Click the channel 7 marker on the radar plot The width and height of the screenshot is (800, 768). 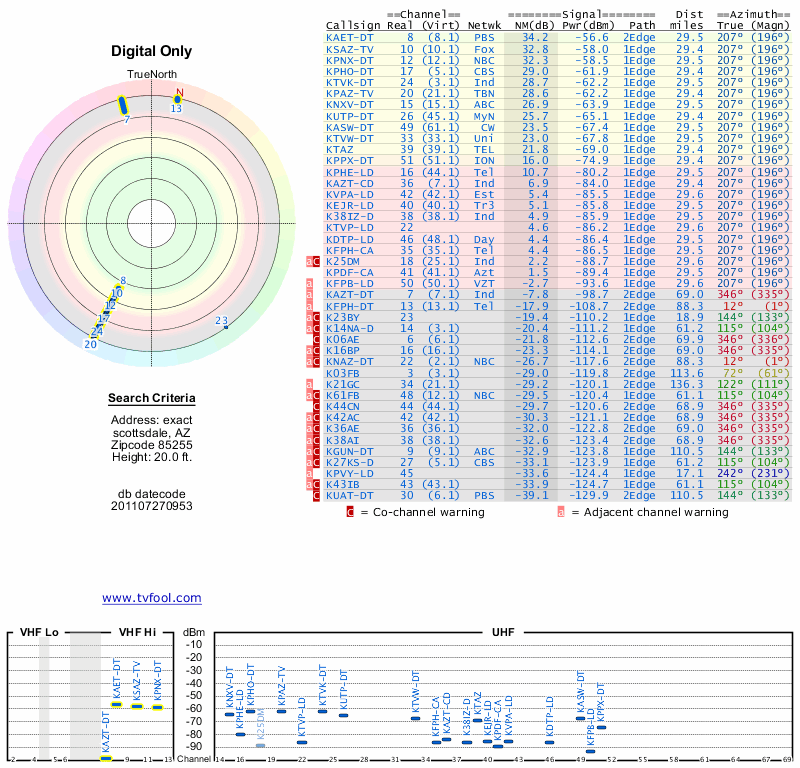click(x=123, y=105)
